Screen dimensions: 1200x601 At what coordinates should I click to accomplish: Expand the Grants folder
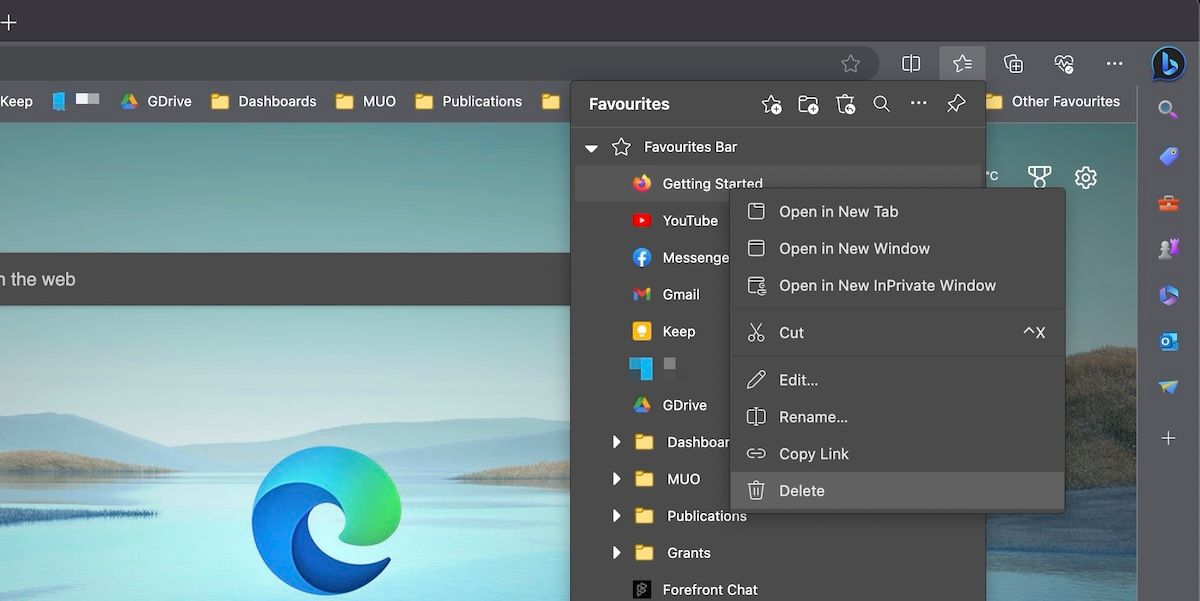(x=616, y=552)
